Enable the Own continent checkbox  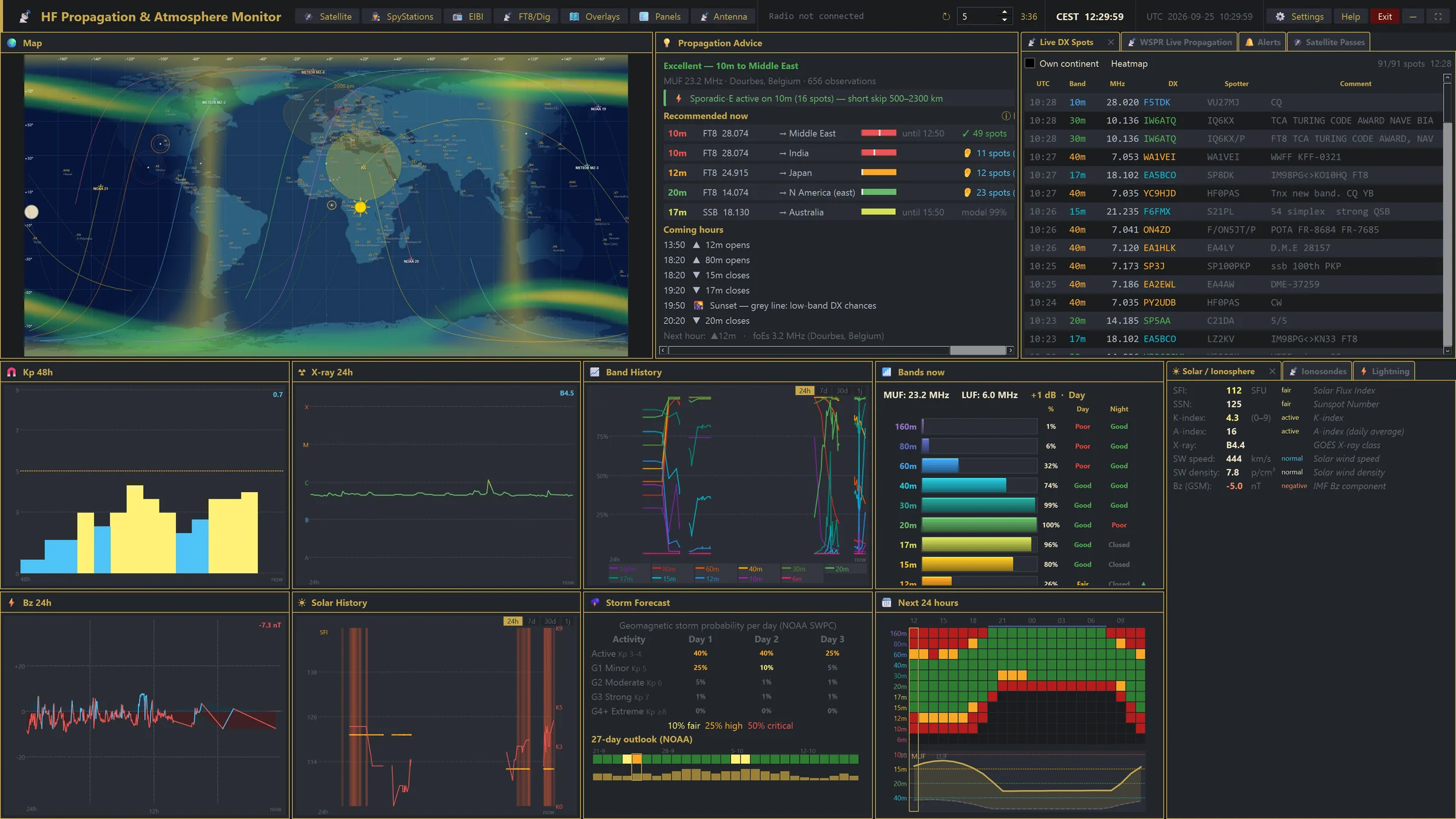tap(1030, 63)
